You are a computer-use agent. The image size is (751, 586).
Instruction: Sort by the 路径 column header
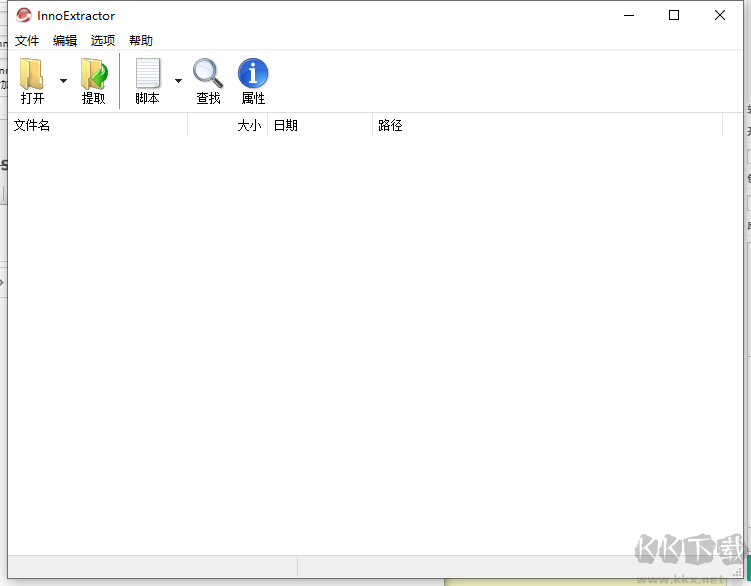pos(547,126)
